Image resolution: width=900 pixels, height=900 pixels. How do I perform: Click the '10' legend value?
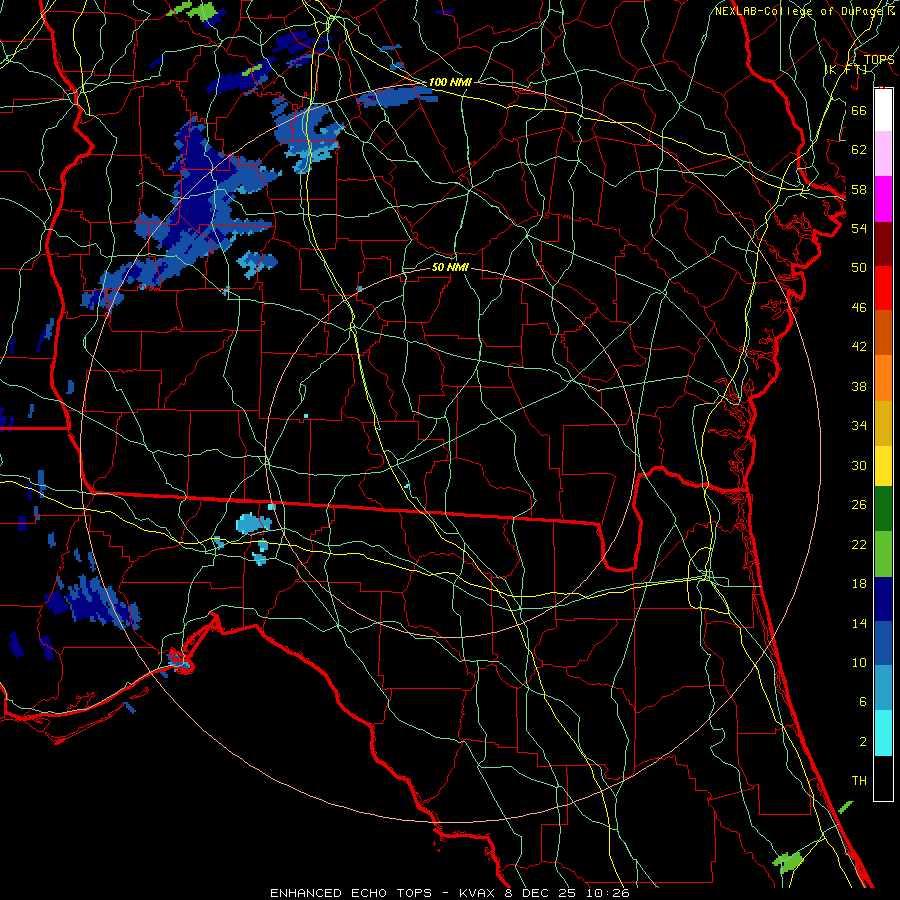859,662
